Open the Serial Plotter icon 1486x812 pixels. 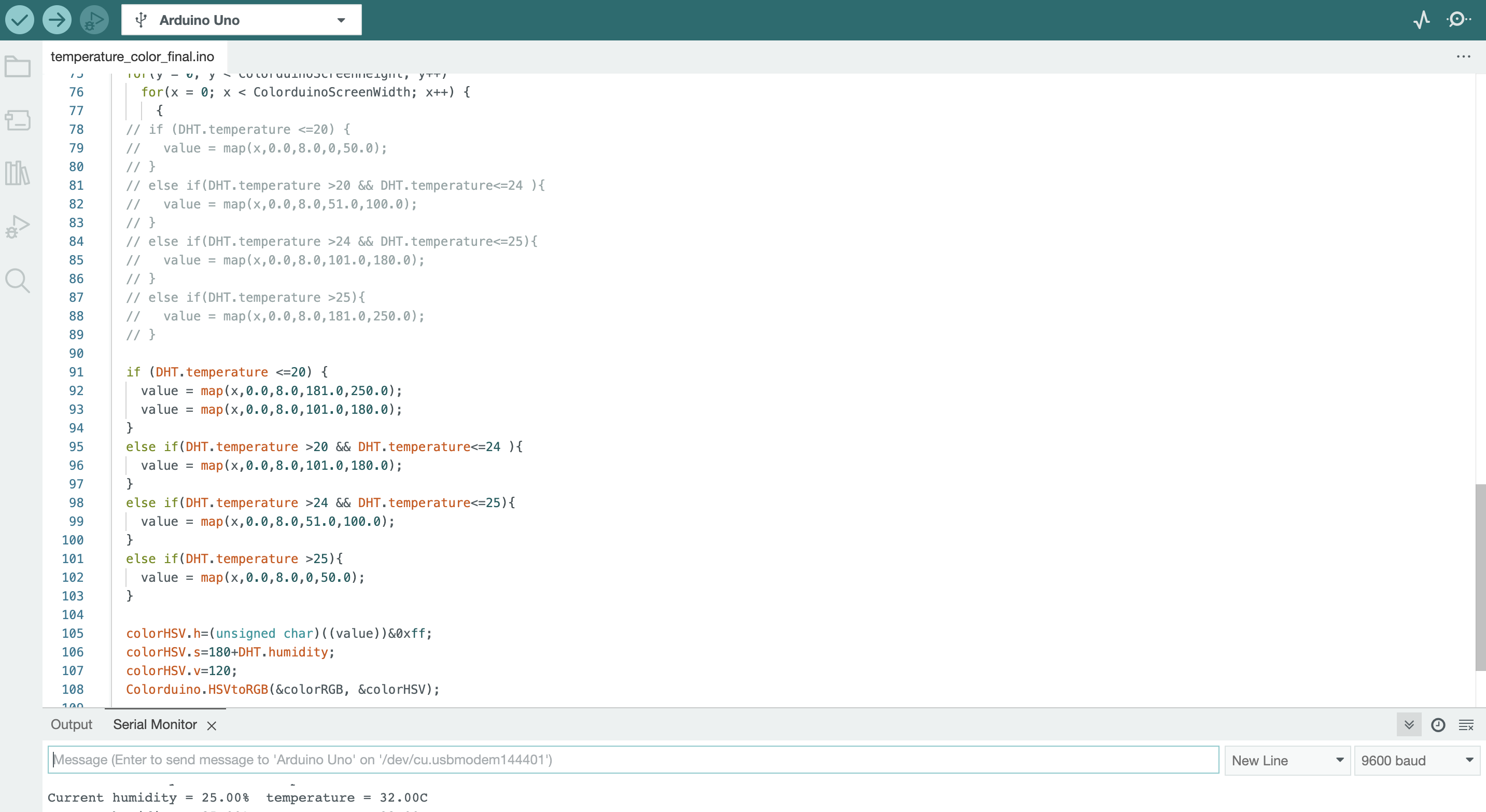[1421, 20]
